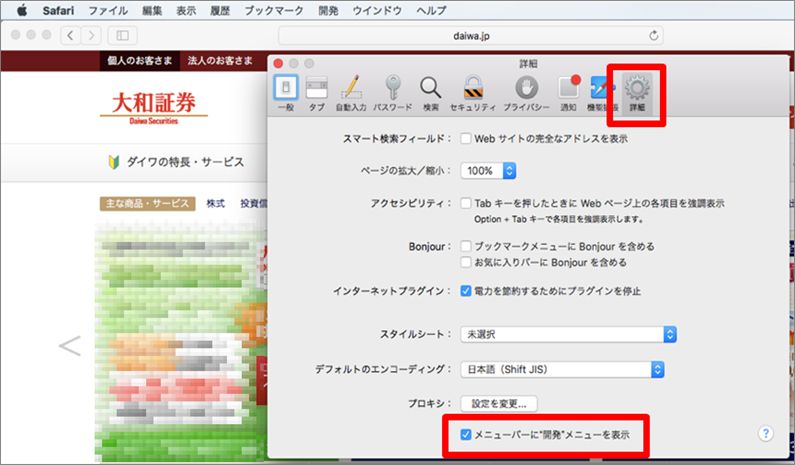795x465 pixels.
Task: Click the help question mark button
Action: 766,433
